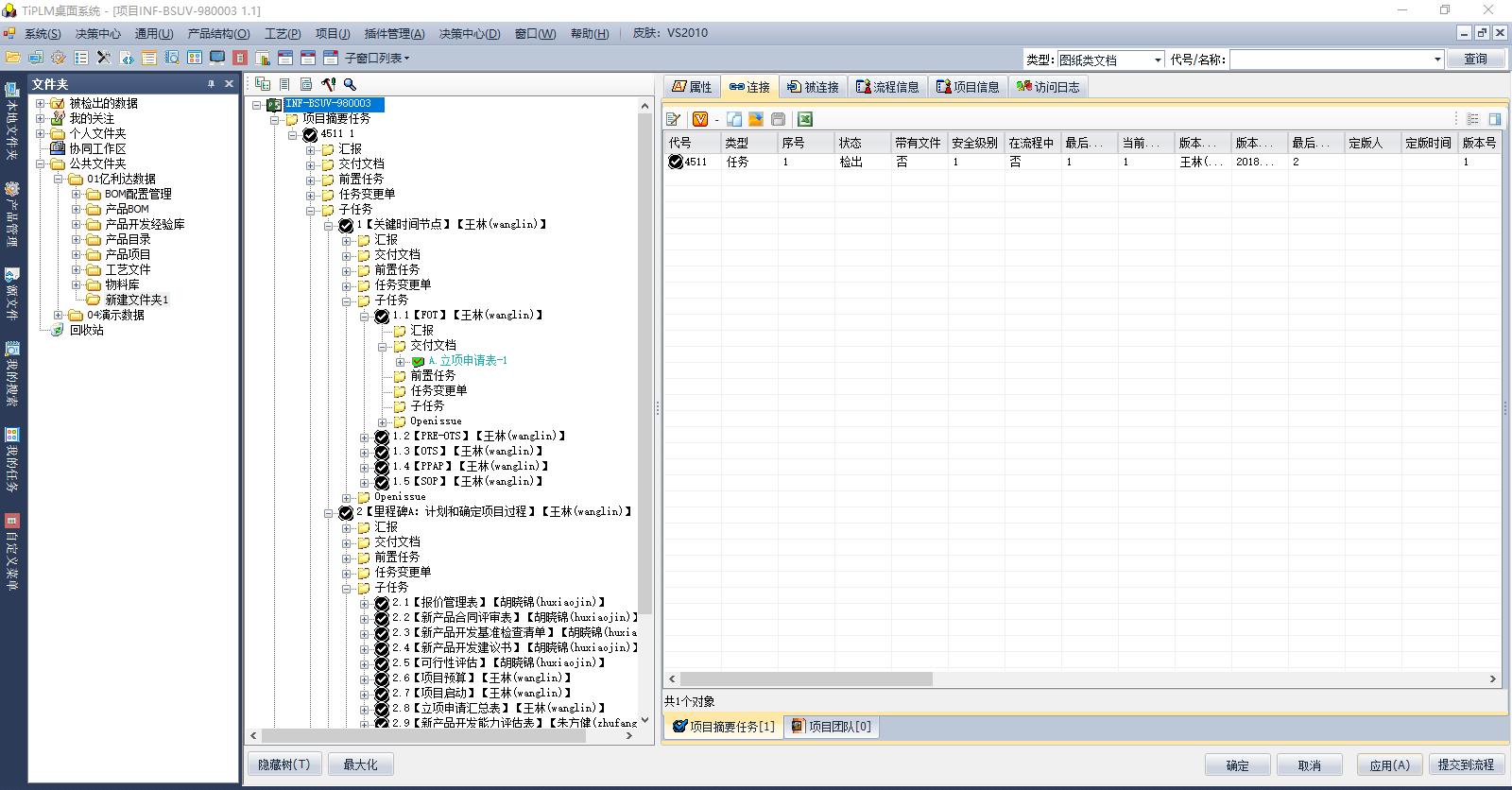Click the 最大化 button

[360, 764]
